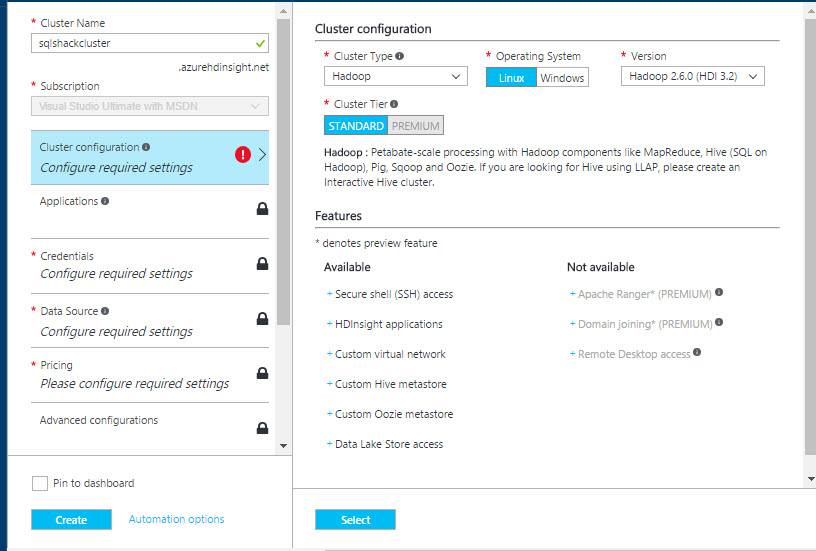This screenshot has height=551, width=816.
Task: Switch operating system to Windows
Action: pyautogui.click(x=562, y=78)
